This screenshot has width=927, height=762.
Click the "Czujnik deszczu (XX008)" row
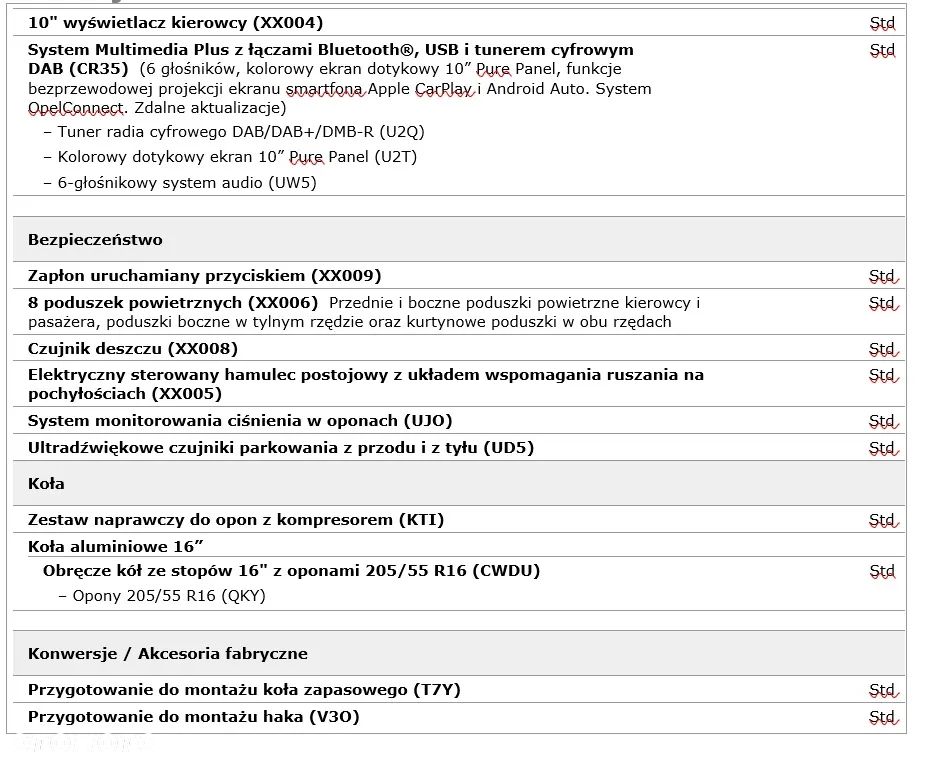132,349
